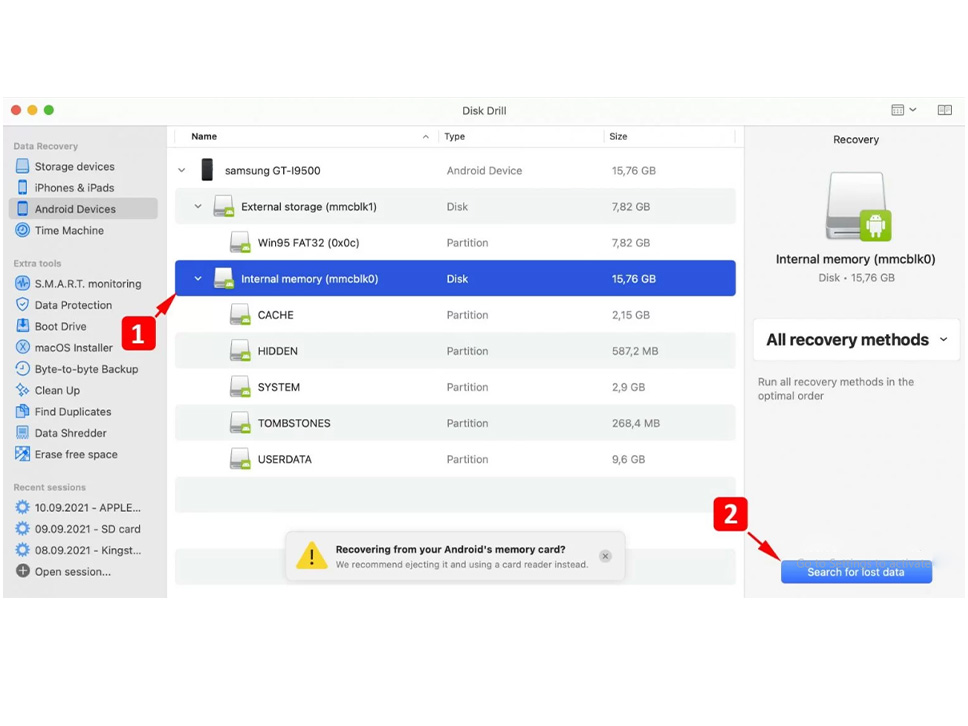This screenshot has width=968, height=726.
Task: Select the USERDATA partition row
Action: coord(455,459)
